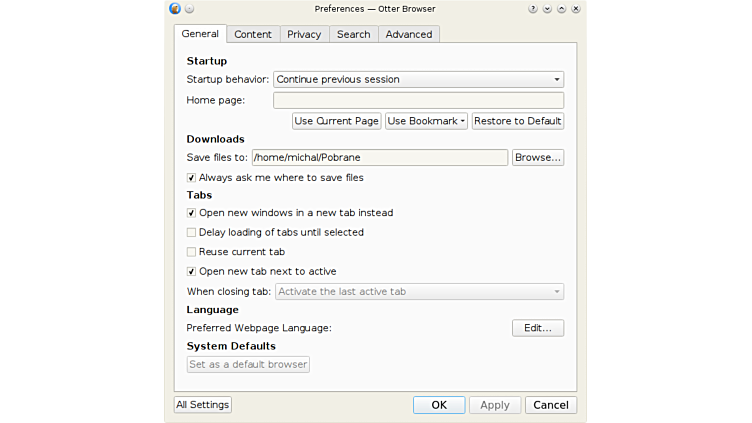Close the Preferences dialog with the X icon
This screenshot has width=752, height=423.
[x=576, y=8]
